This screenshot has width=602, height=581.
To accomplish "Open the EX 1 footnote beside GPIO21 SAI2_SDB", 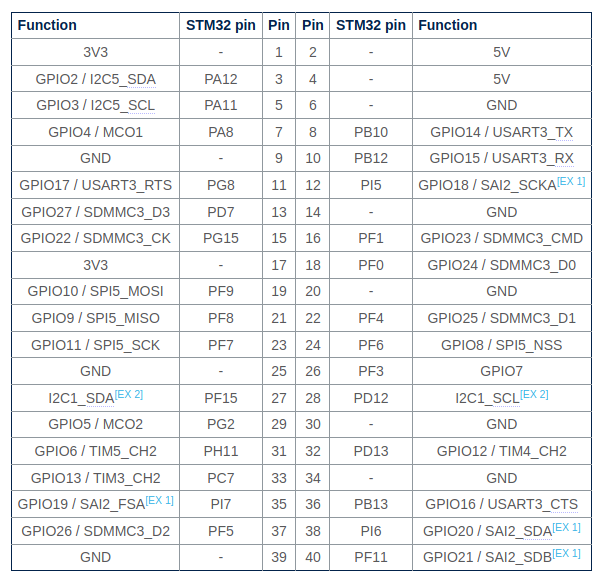I will 566,553.
